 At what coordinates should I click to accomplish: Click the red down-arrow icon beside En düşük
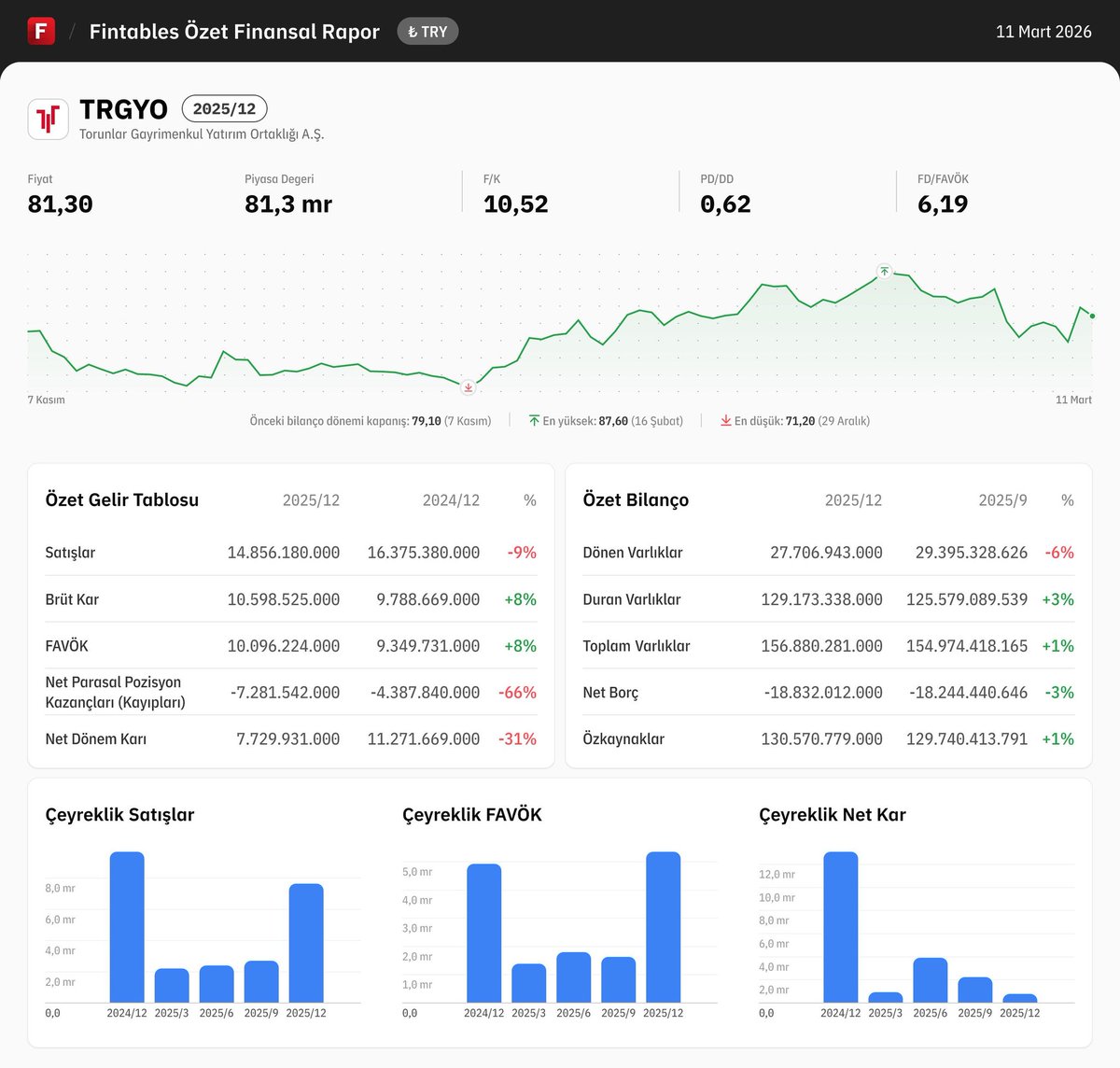click(726, 421)
